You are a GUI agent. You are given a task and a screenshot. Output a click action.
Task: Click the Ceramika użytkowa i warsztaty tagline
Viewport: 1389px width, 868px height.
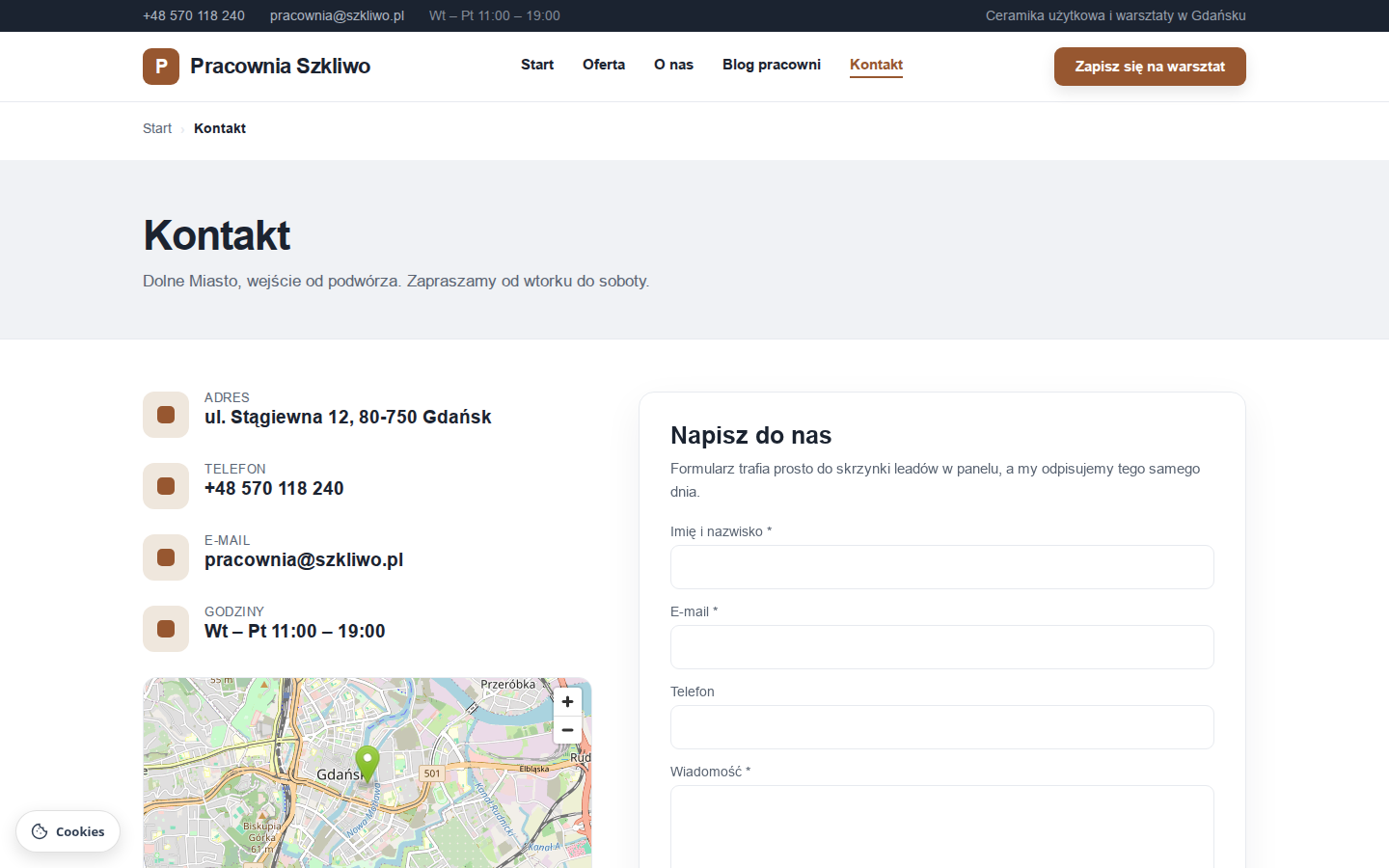1116,15
